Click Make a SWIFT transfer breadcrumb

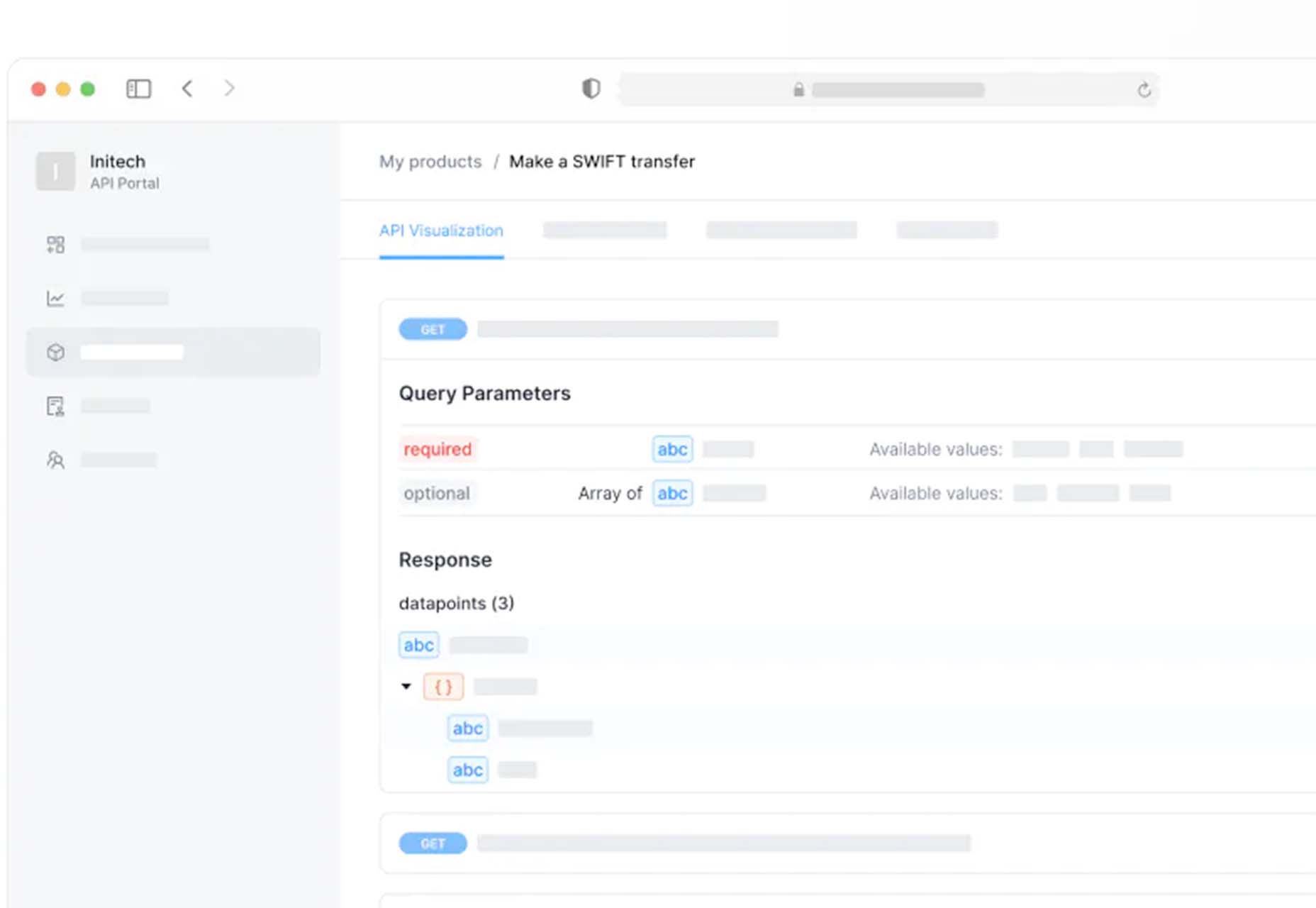click(x=602, y=162)
